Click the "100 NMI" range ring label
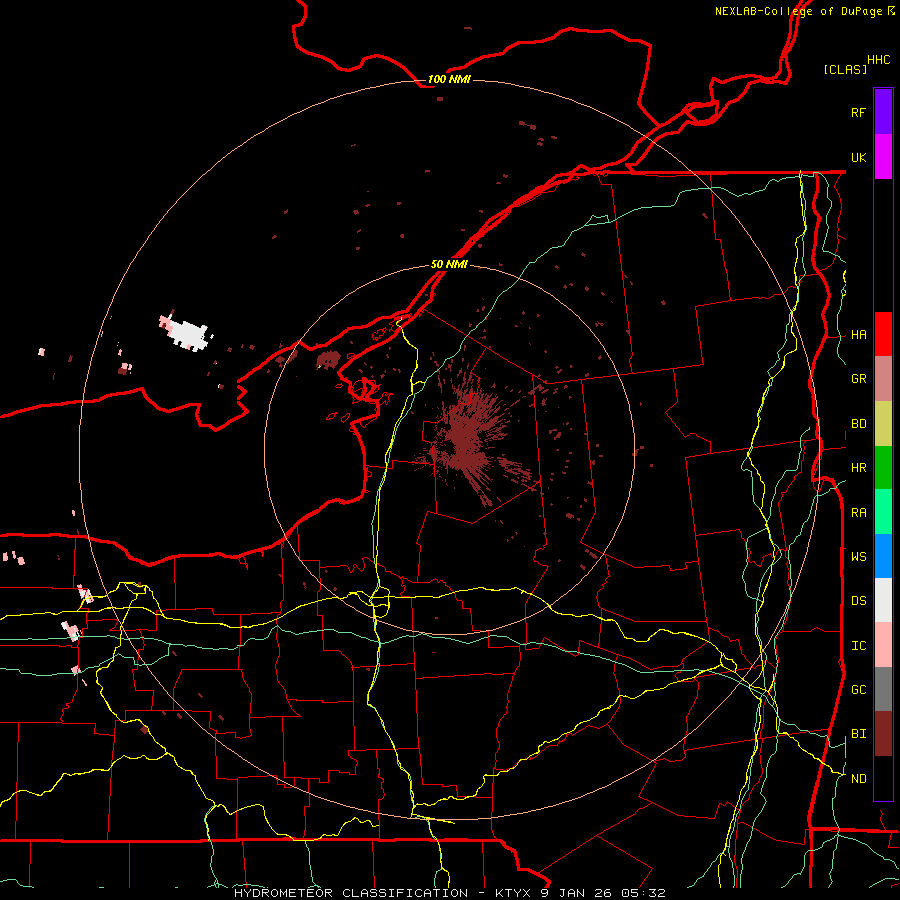This screenshot has height=900, width=900. tap(449, 79)
